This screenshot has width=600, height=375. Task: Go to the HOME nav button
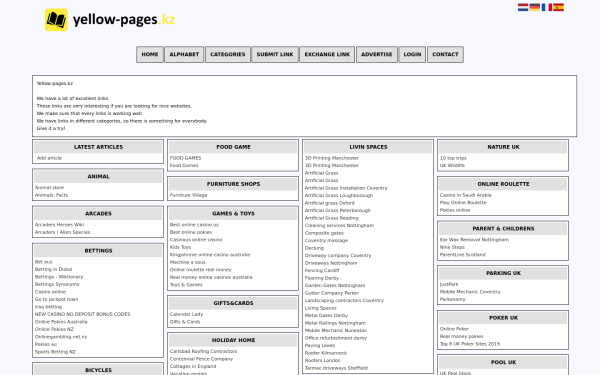pyautogui.click(x=150, y=54)
